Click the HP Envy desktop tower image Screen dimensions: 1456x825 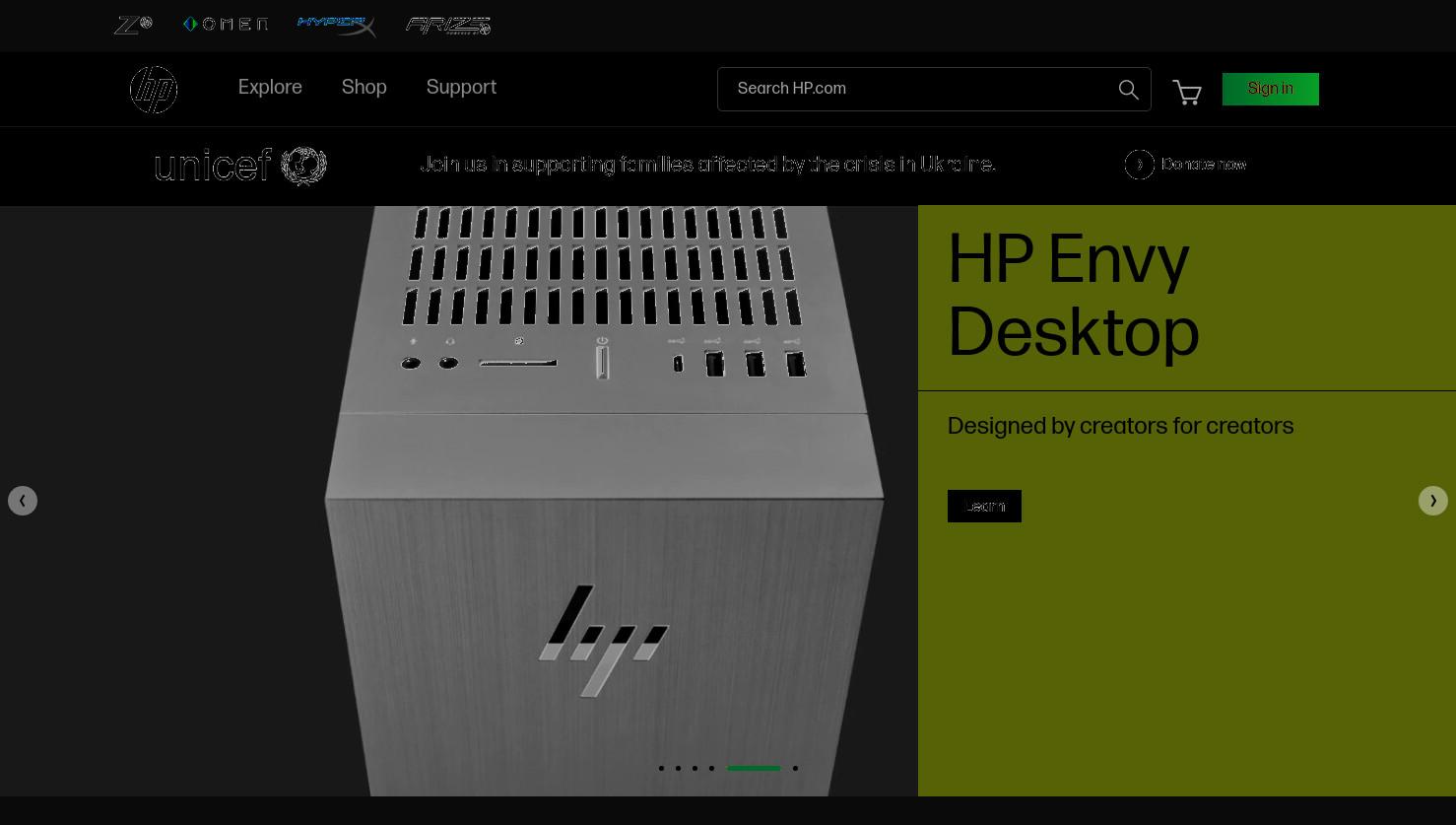(604, 501)
